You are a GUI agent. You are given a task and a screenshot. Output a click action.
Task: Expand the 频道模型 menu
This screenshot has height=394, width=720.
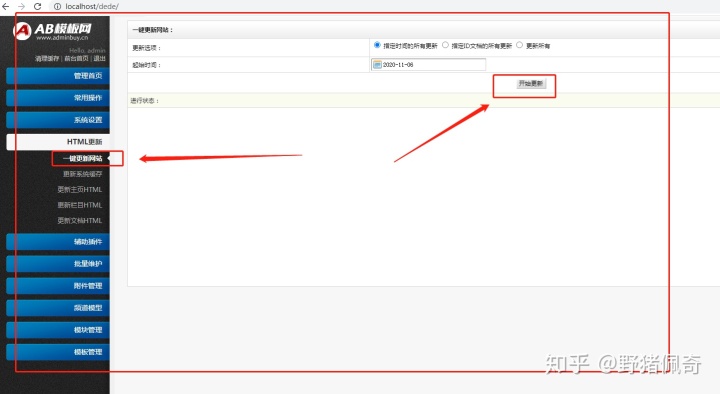coord(58,308)
